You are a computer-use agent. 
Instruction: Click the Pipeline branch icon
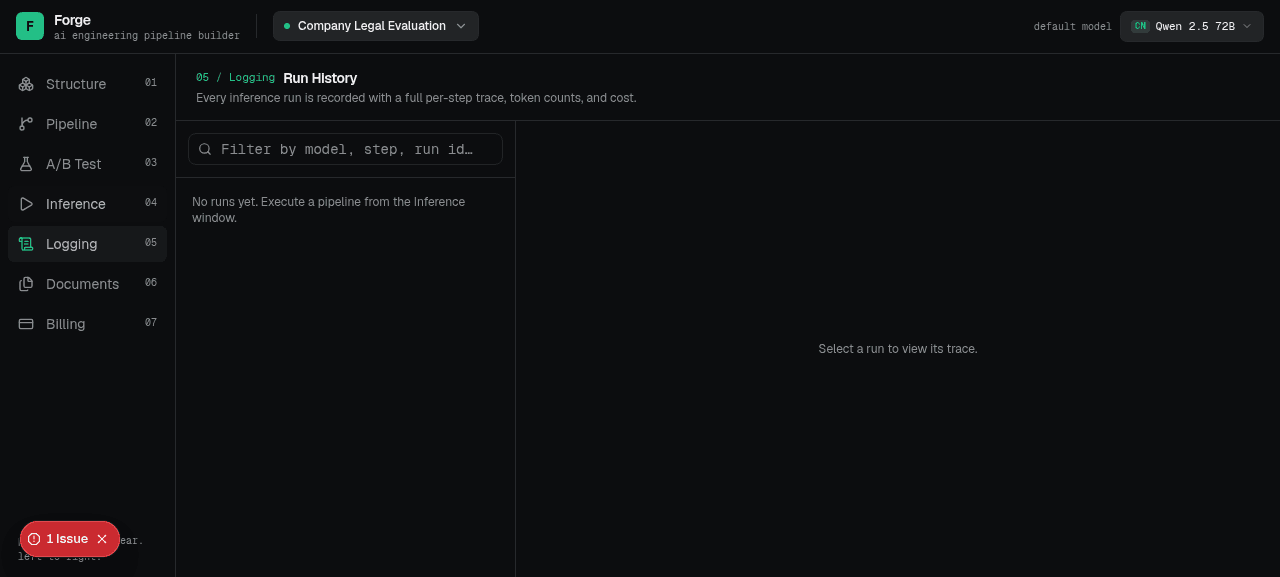point(26,124)
